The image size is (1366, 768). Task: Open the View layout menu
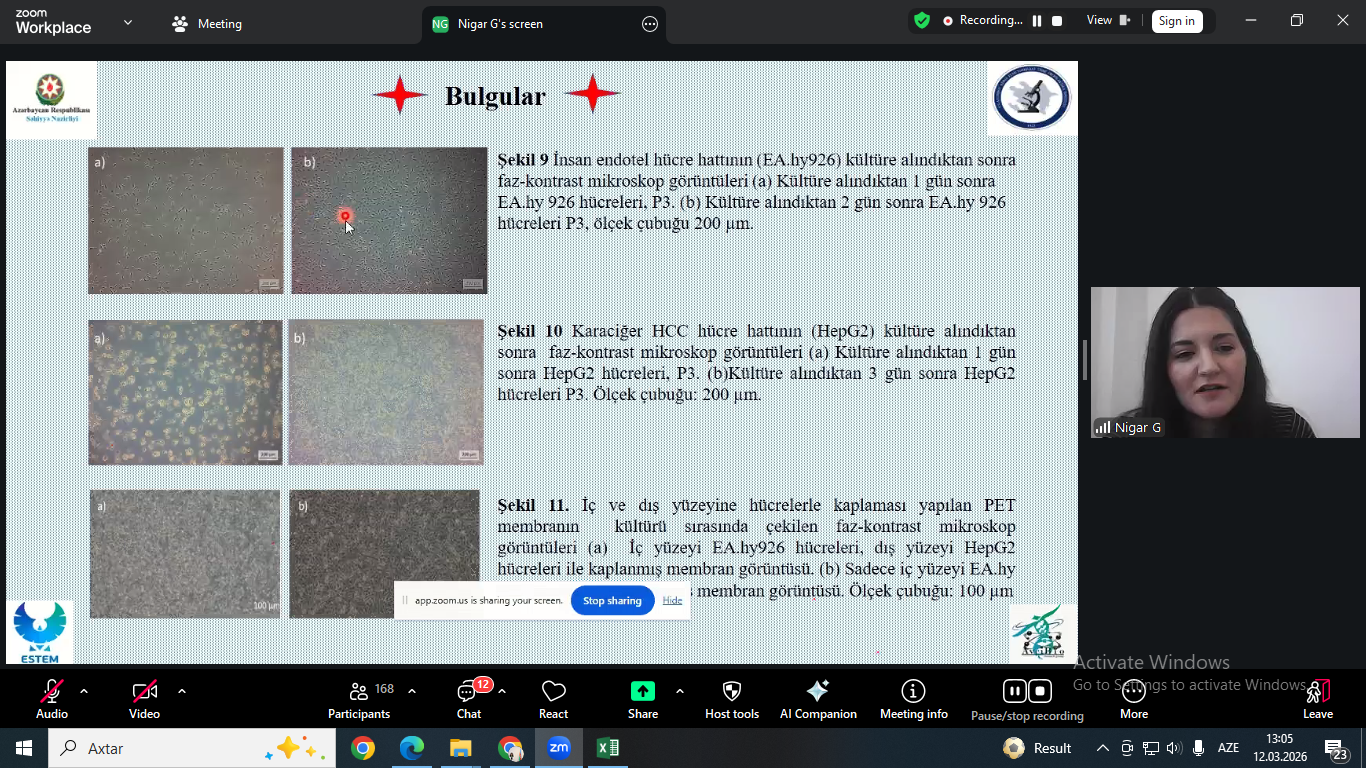click(1108, 21)
